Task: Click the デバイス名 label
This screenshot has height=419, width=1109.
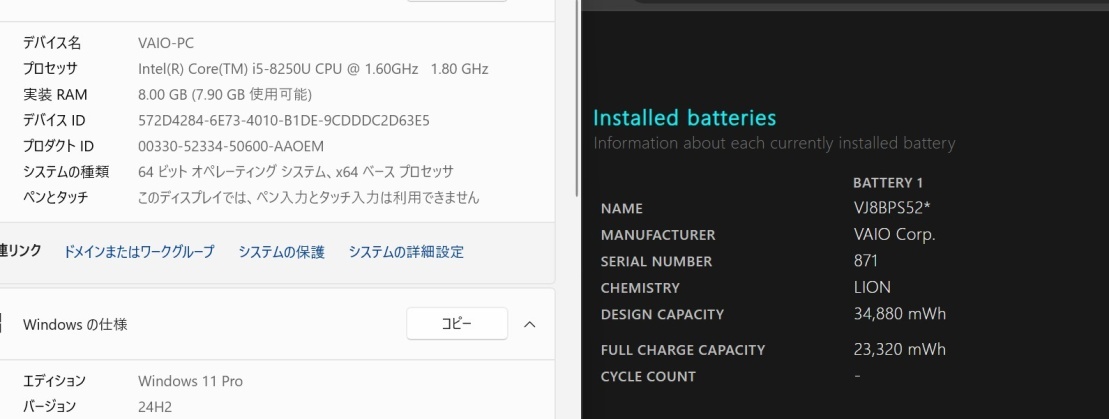Action: (52, 43)
